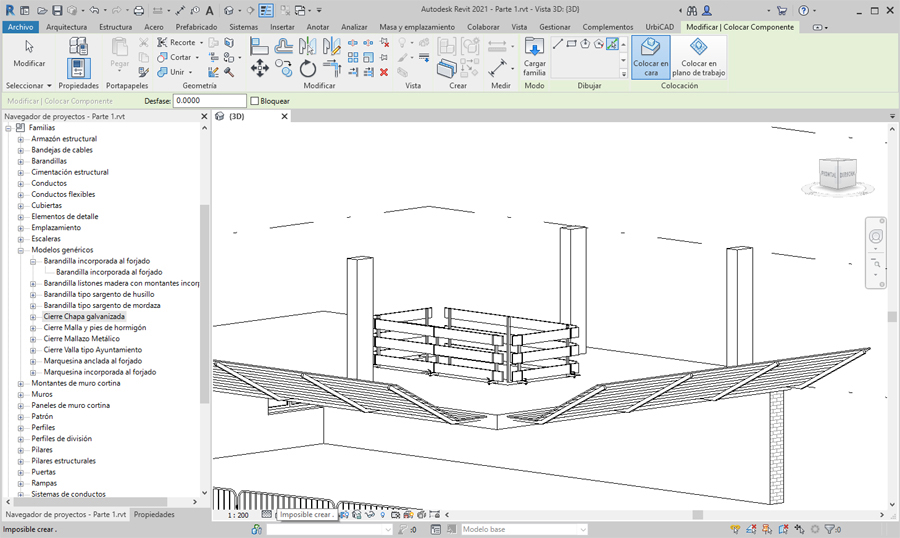Select the line draw tool in Dibujar
The image size is (900, 538).
click(558, 44)
